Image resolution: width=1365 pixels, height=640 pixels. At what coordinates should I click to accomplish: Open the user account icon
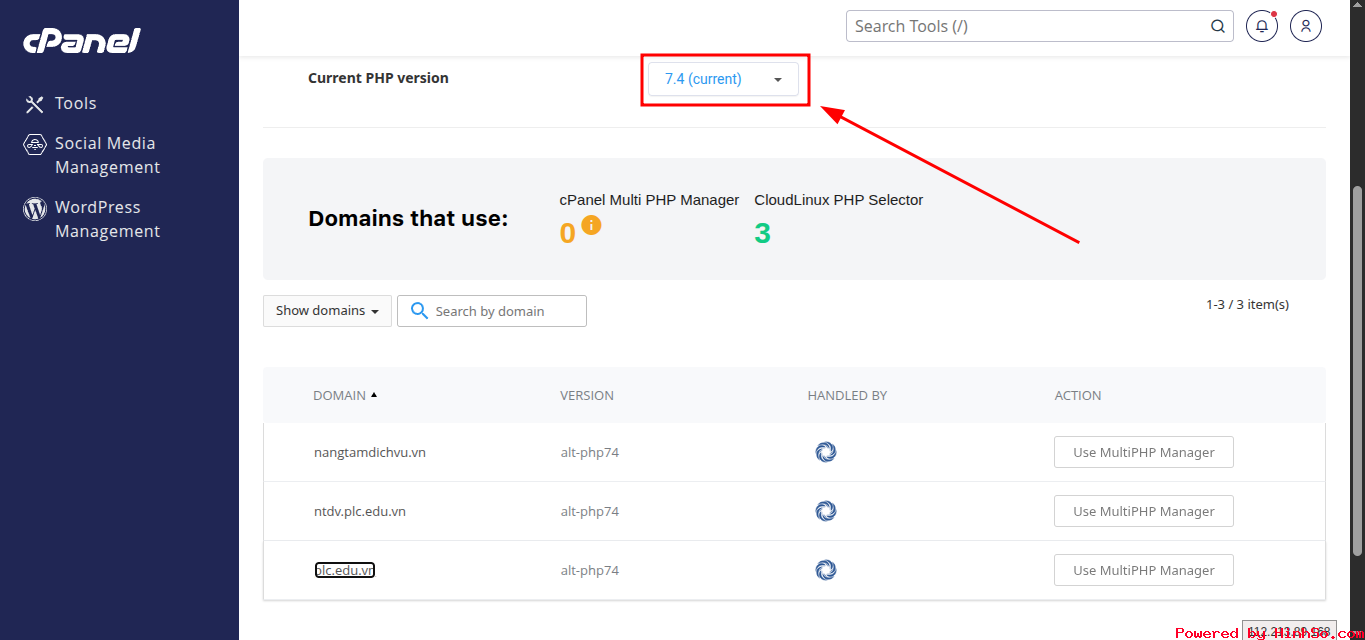[1306, 26]
